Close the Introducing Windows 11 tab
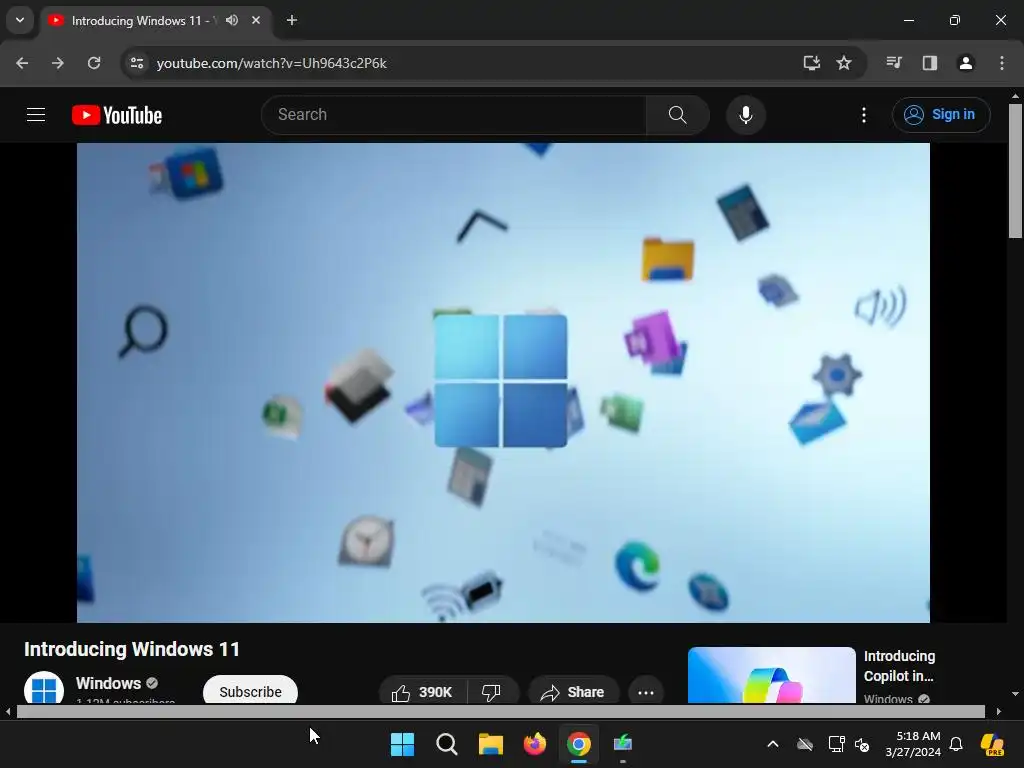 tap(256, 20)
